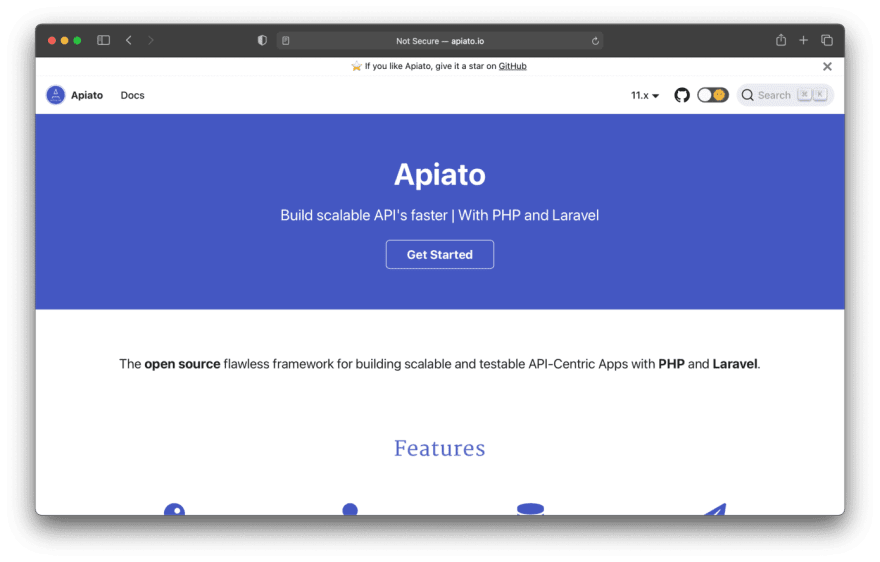Screen dimensions: 880x562
Task: Click the Apiato logo icon
Action: point(56,95)
